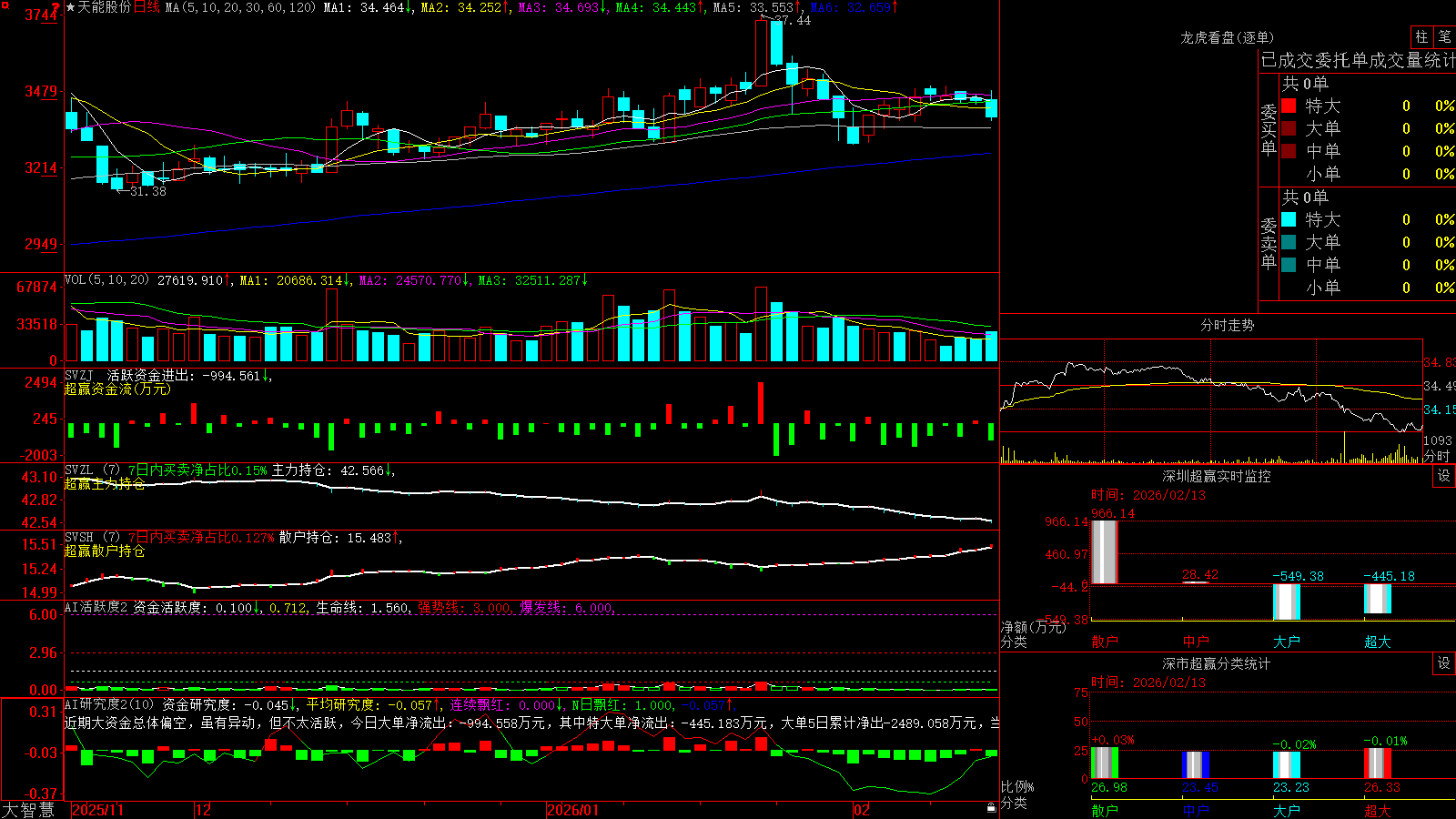Image resolution: width=1456 pixels, height=819 pixels.
Task: Click the VOL(5,10,20) indicator label
Action: 106,280
